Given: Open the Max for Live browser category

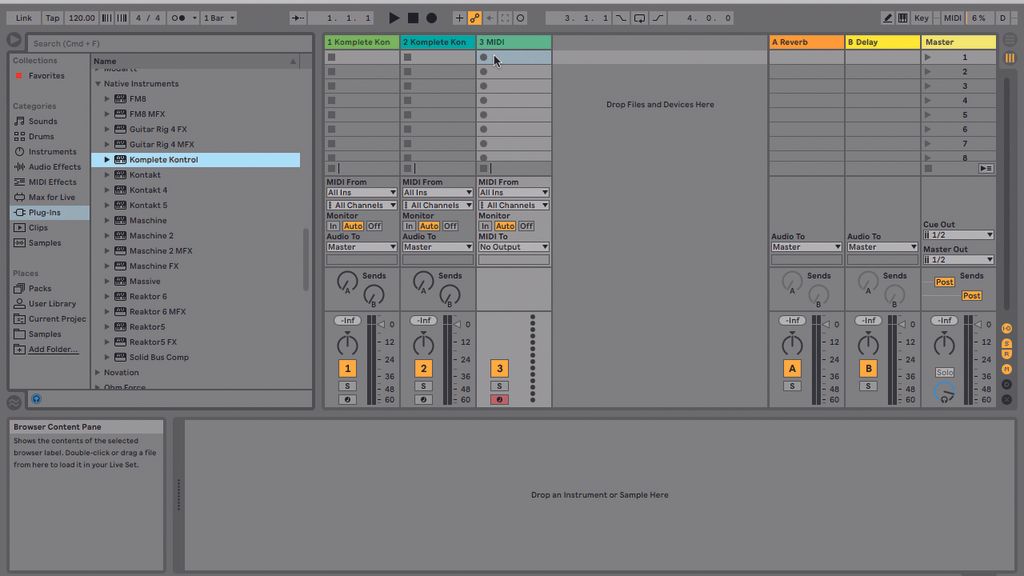Looking at the screenshot, I should coord(47,196).
